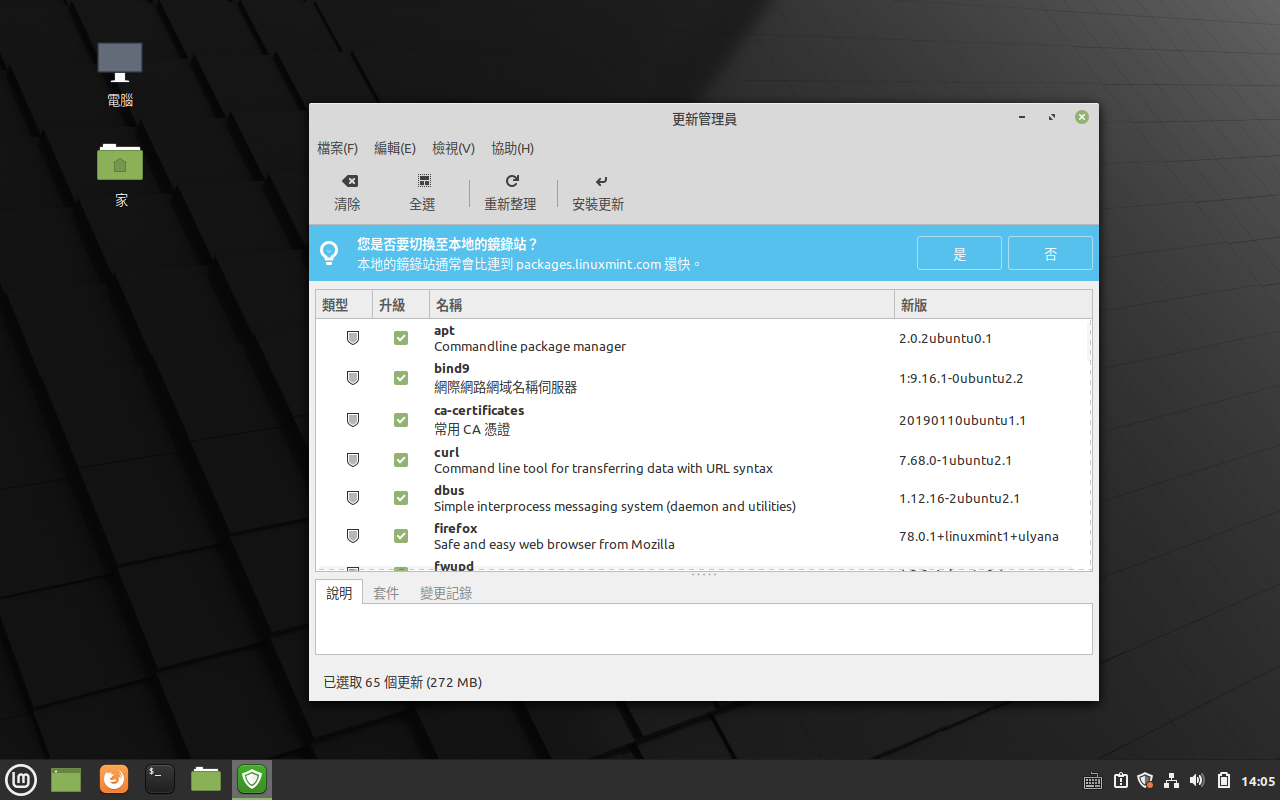Click the volume tray icon
This screenshot has width=1280, height=800.
point(1198,780)
